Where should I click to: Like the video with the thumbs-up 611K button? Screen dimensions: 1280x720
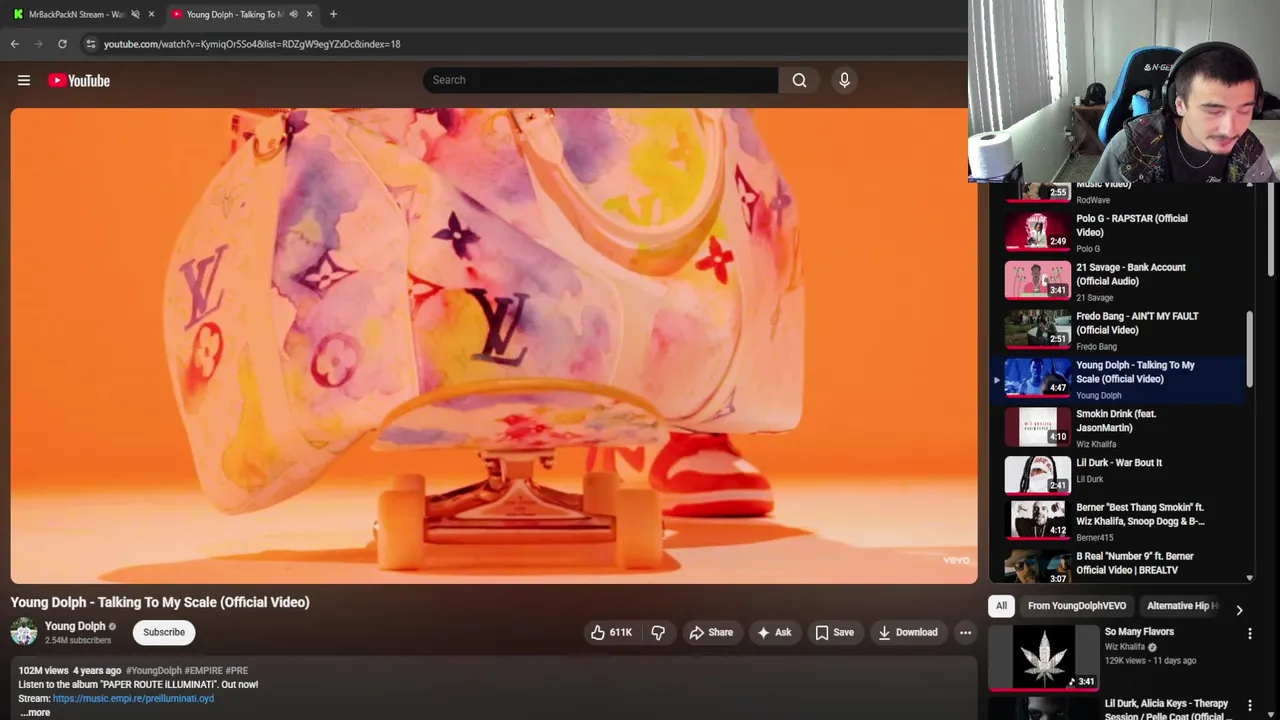tap(611, 632)
